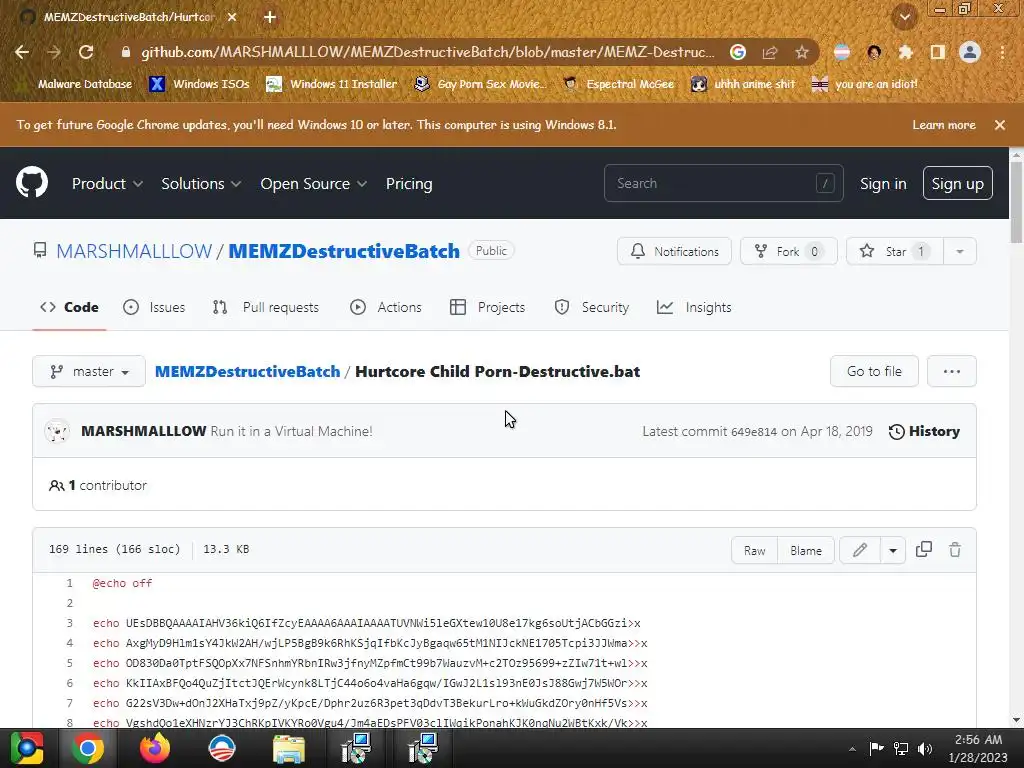Expand the Open Source menu

click(x=313, y=184)
